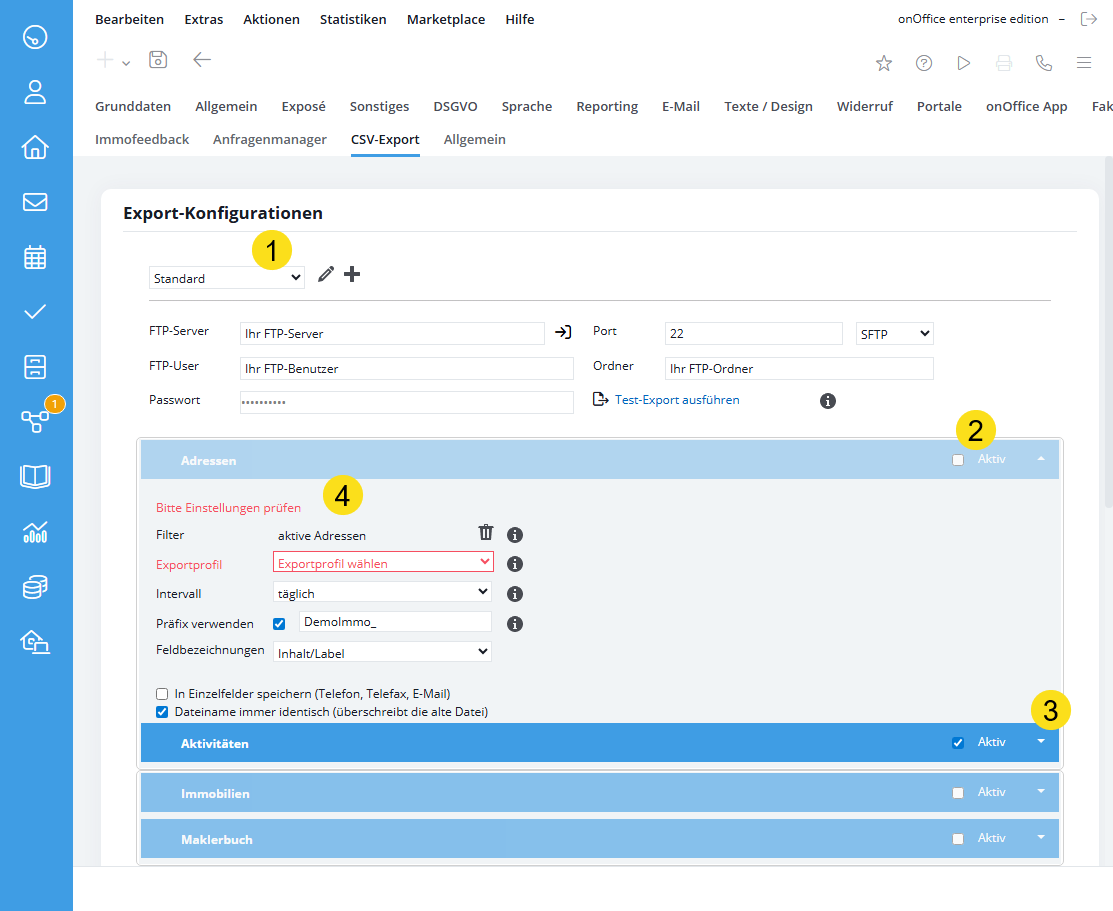Open the SFTP protocol dropdown

[x=895, y=334]
